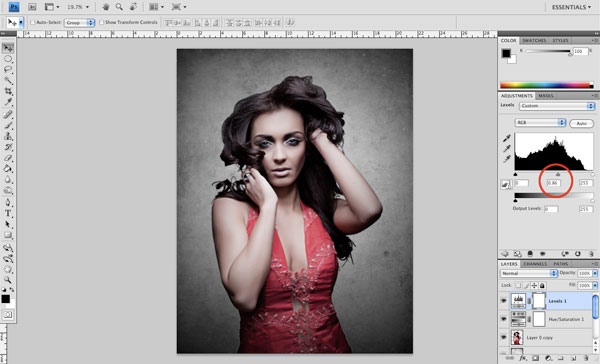600x364 pixels.
Task: Toggle Edit in Quick Mask mode
Action: coord(8,315)
